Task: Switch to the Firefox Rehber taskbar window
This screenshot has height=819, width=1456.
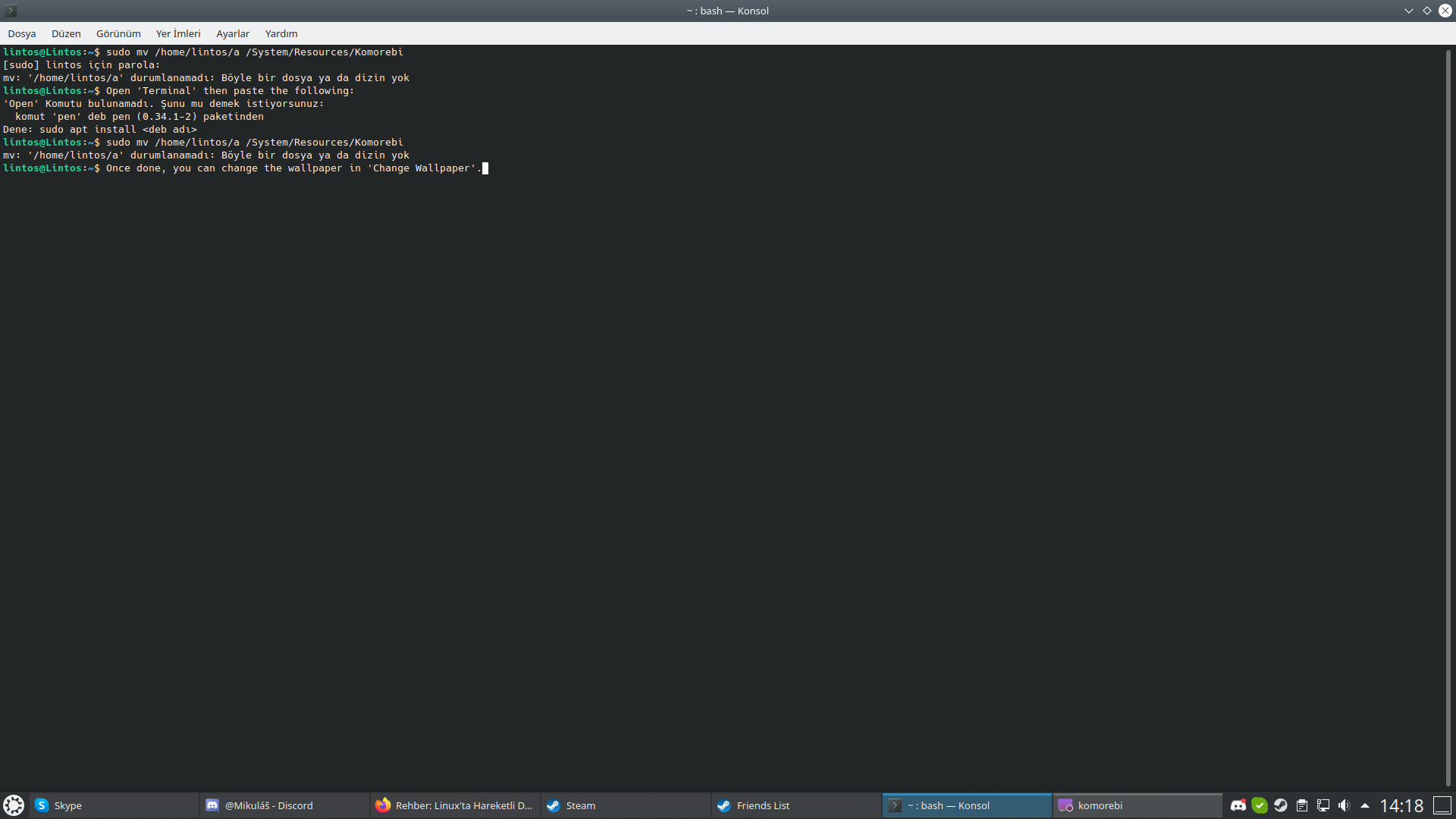Action: coord(455,805)
